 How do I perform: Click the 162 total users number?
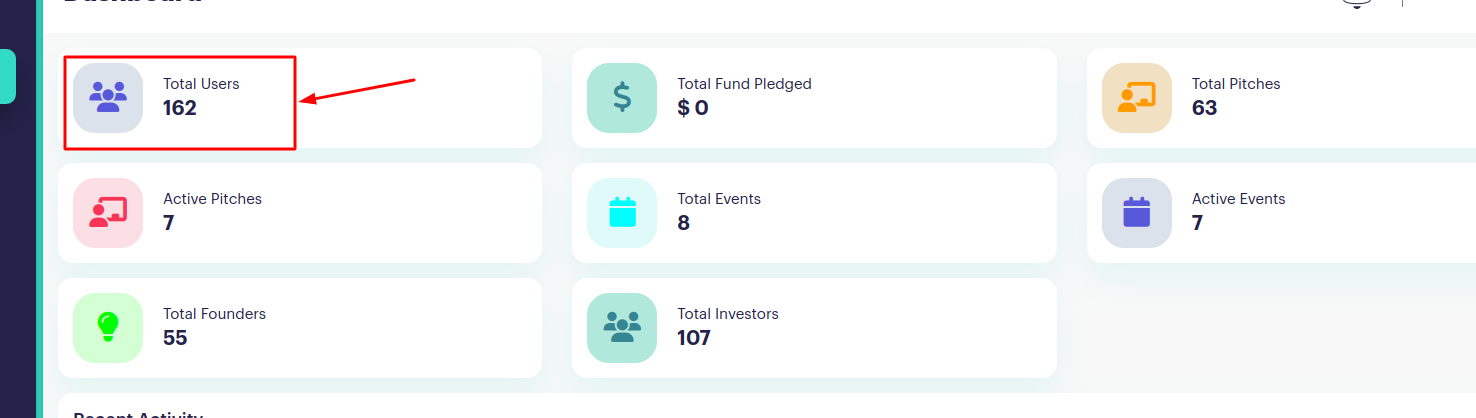point(180,108)
